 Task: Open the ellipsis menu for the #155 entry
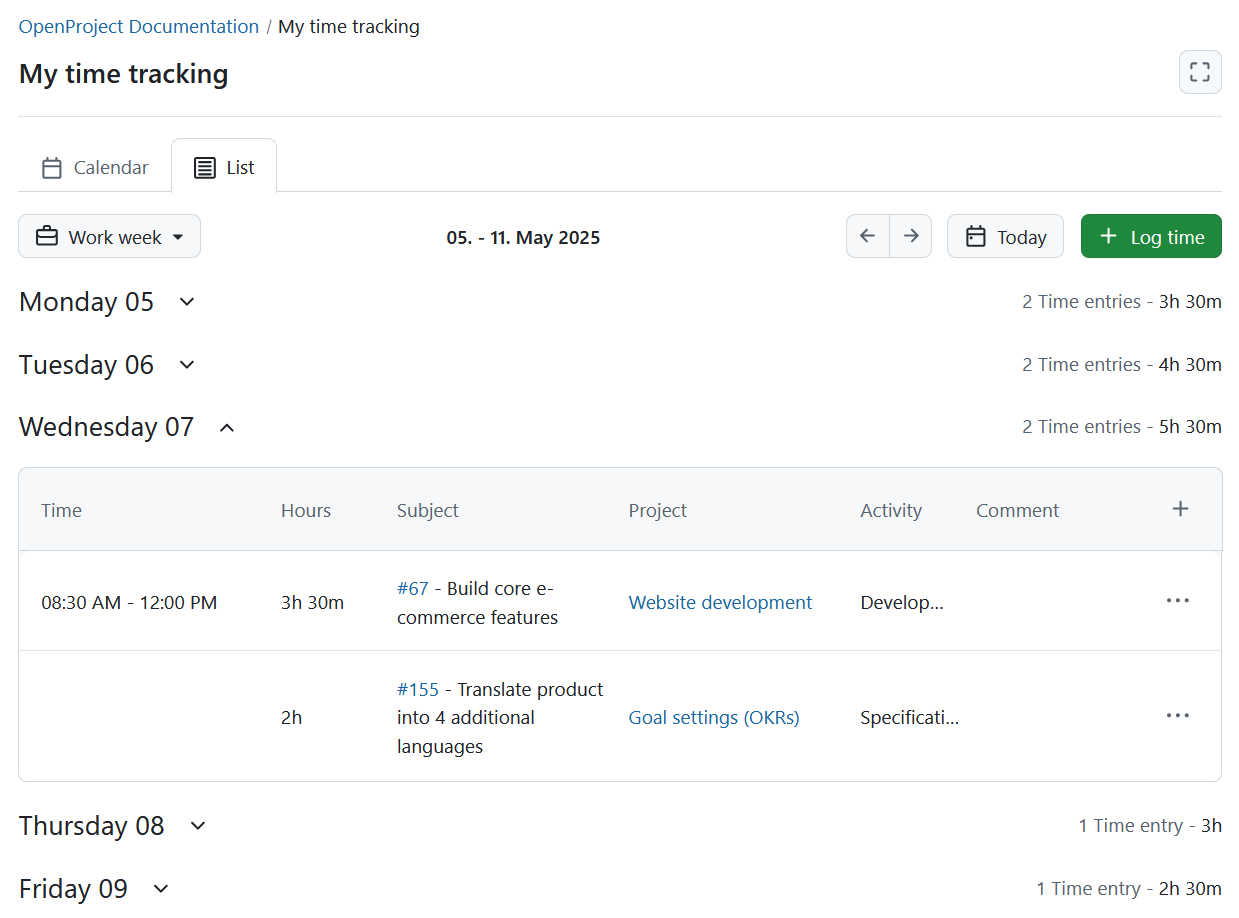(x=1177, y=715)
